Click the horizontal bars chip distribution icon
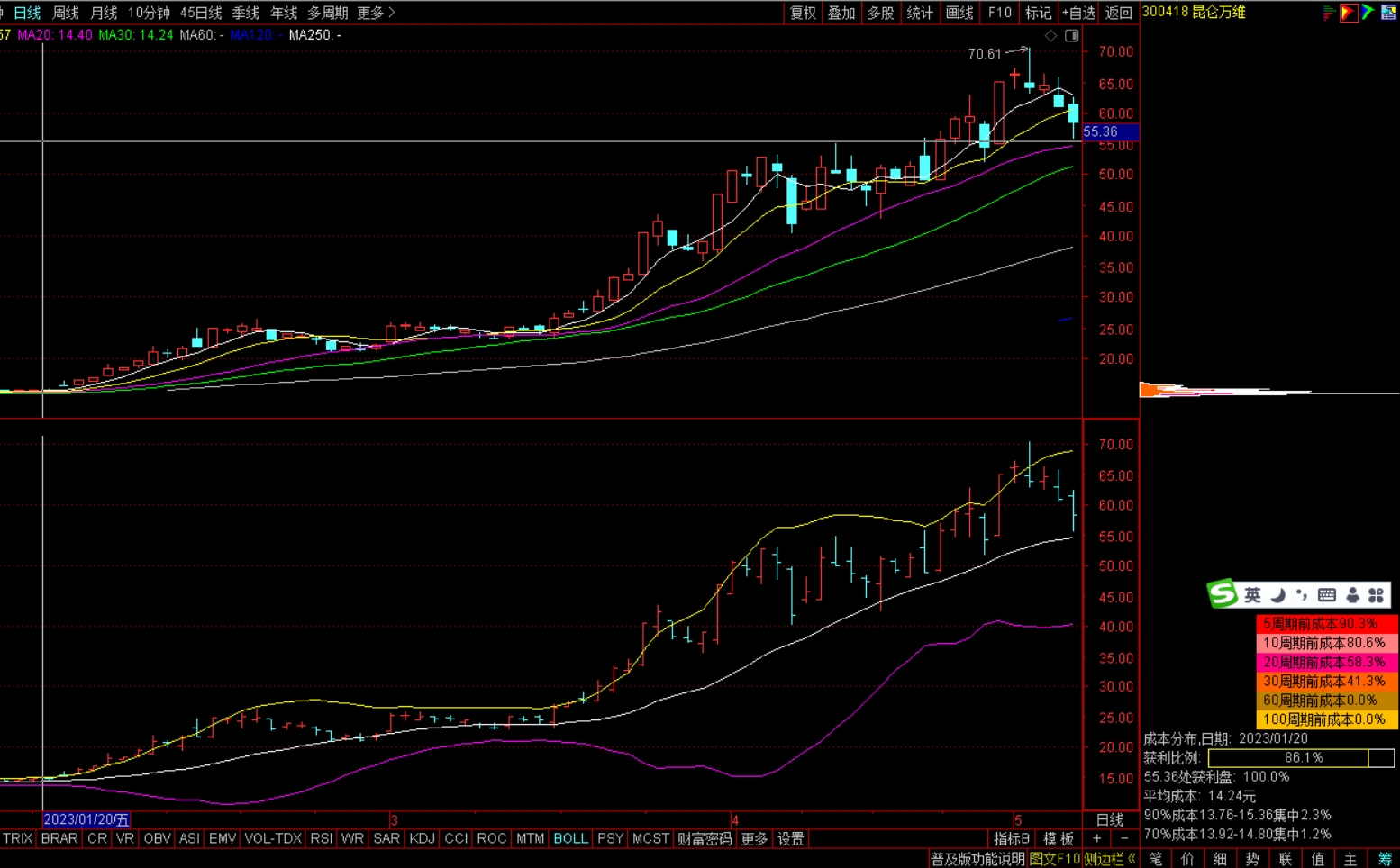The width and height of the screenshot is (1400, 868). (x=1329, y=13)
